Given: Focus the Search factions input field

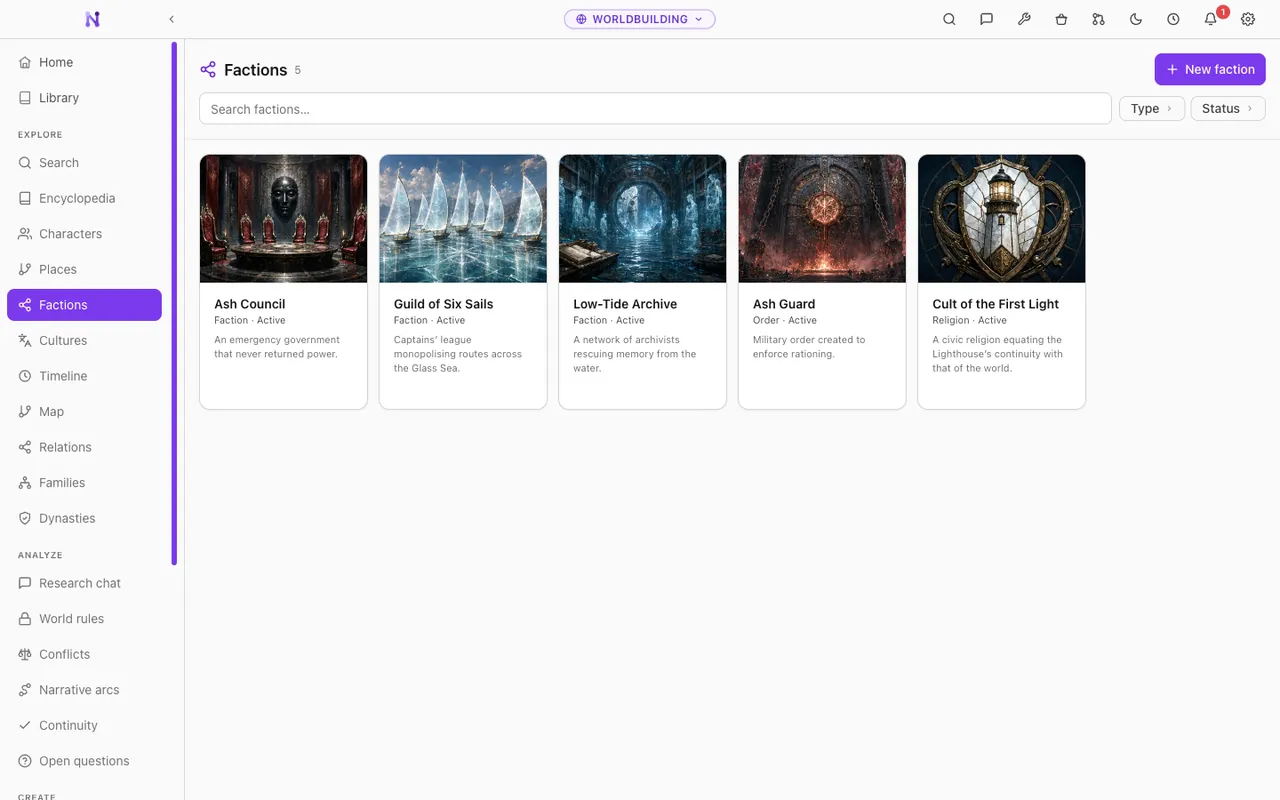Looking at the screenshot, I should [655, 109].
